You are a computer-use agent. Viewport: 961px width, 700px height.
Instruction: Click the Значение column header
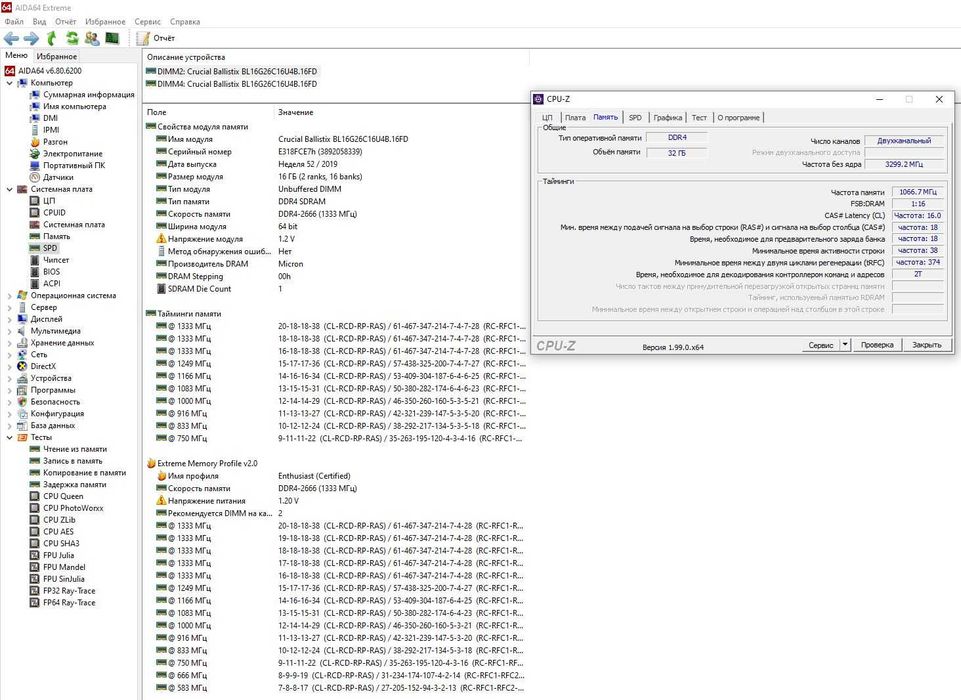(295, 113)
